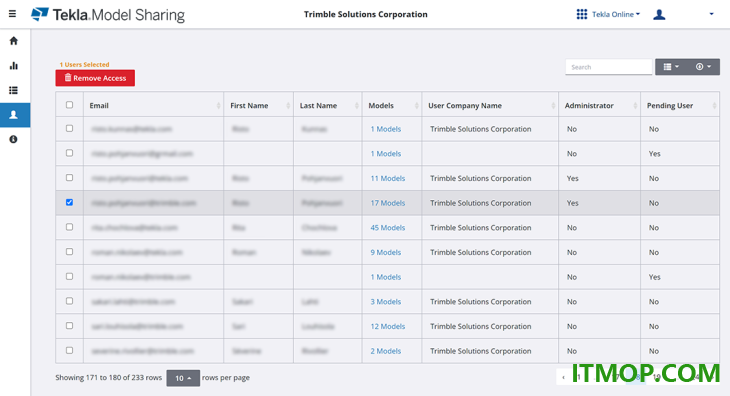The width and height of the screenshot is (730, 396).
Task: Go to Home in the sidebar
Action: pos(14,41)
